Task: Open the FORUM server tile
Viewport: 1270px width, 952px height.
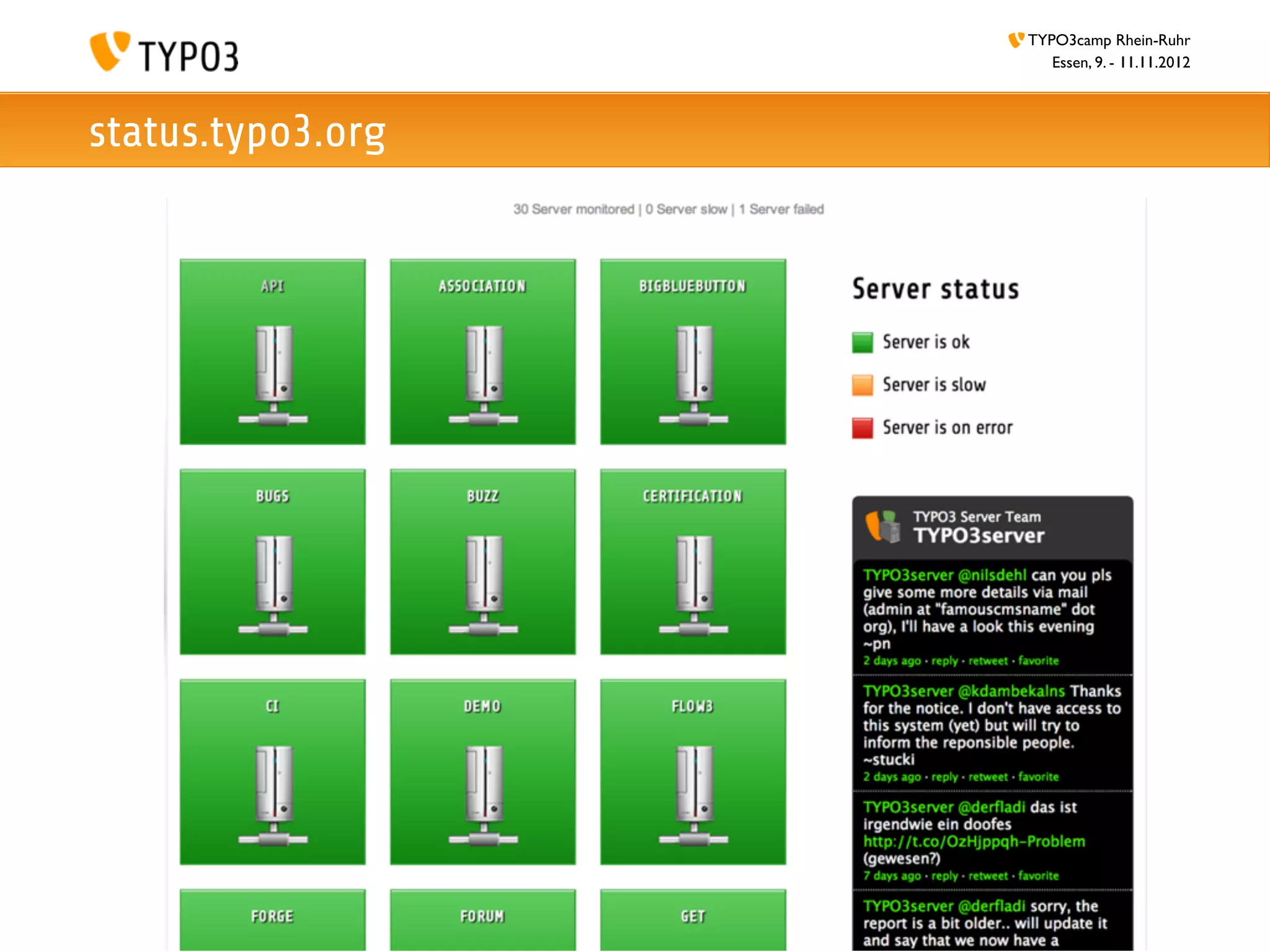Action: coord(483,920)
